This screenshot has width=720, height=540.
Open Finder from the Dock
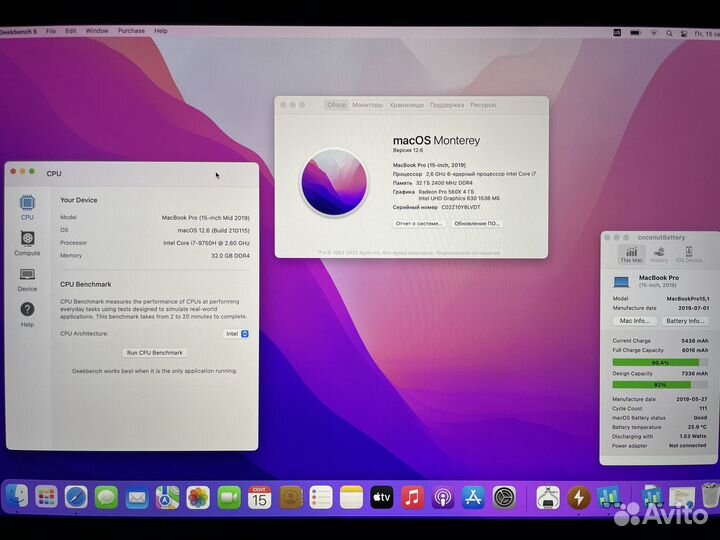point(17,497)
